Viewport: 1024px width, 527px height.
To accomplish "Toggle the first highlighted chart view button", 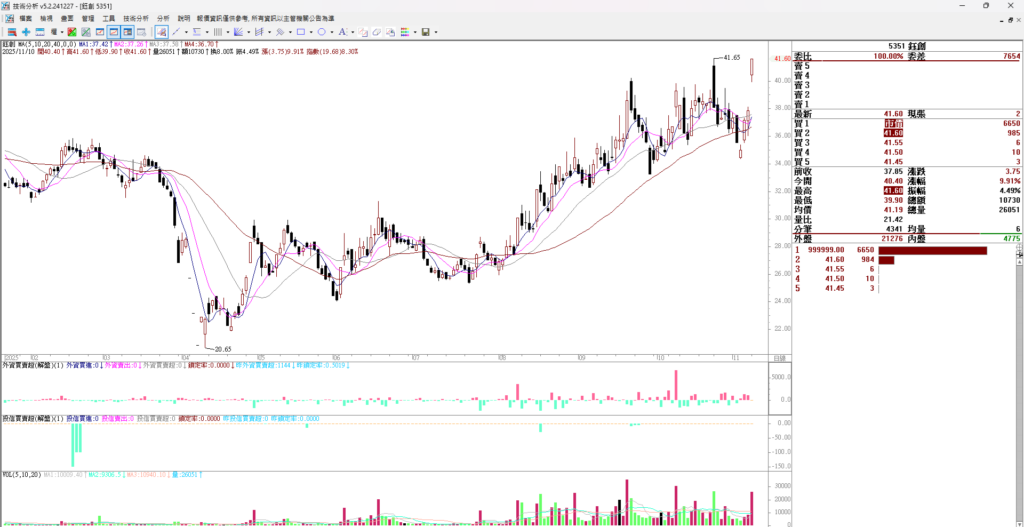I will pos(113,32).
